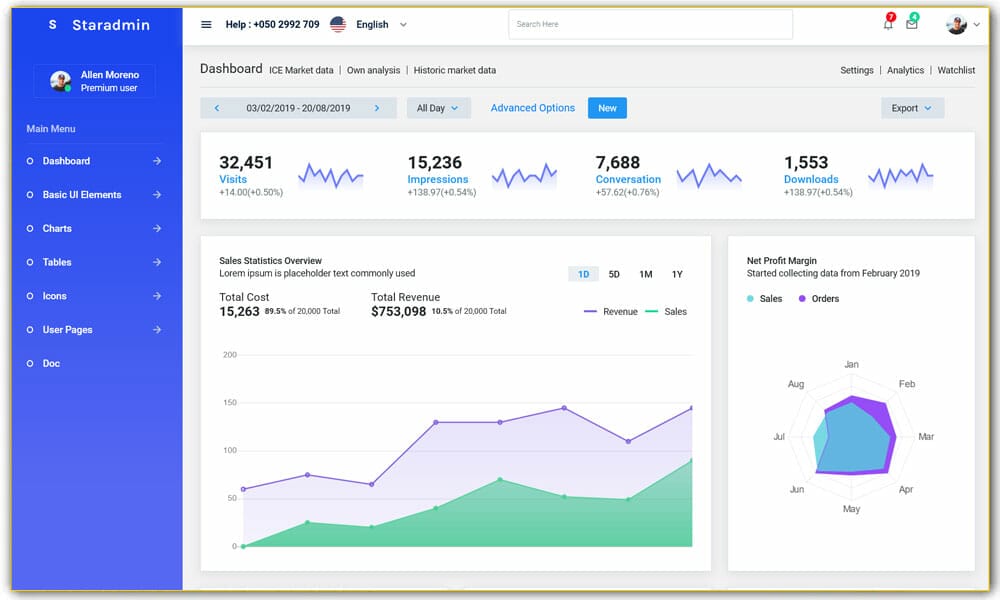
Task: Open the Advanced Options link
Action: pos(532,108)
